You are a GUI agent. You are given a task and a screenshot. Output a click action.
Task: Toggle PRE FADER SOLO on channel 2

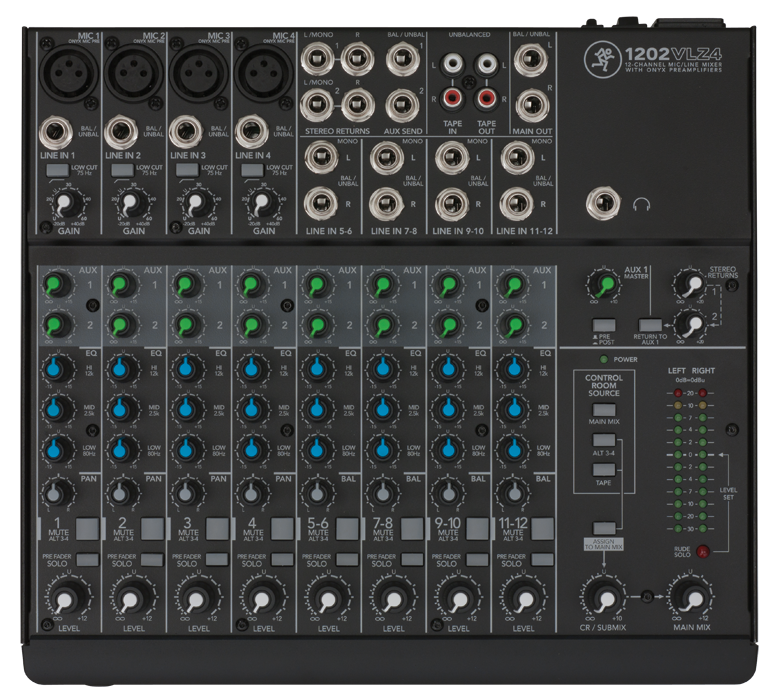pyautogui.click(x=151, y=560)
